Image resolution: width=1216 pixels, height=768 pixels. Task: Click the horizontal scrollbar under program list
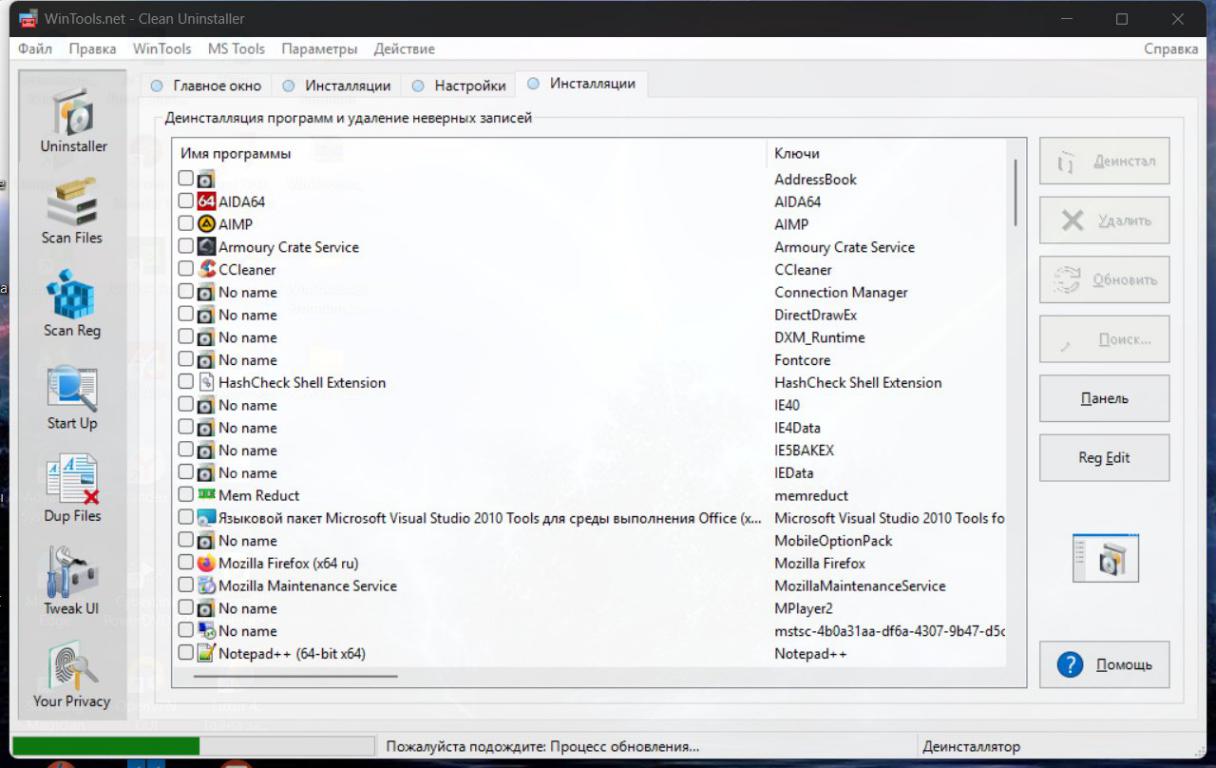296,676
